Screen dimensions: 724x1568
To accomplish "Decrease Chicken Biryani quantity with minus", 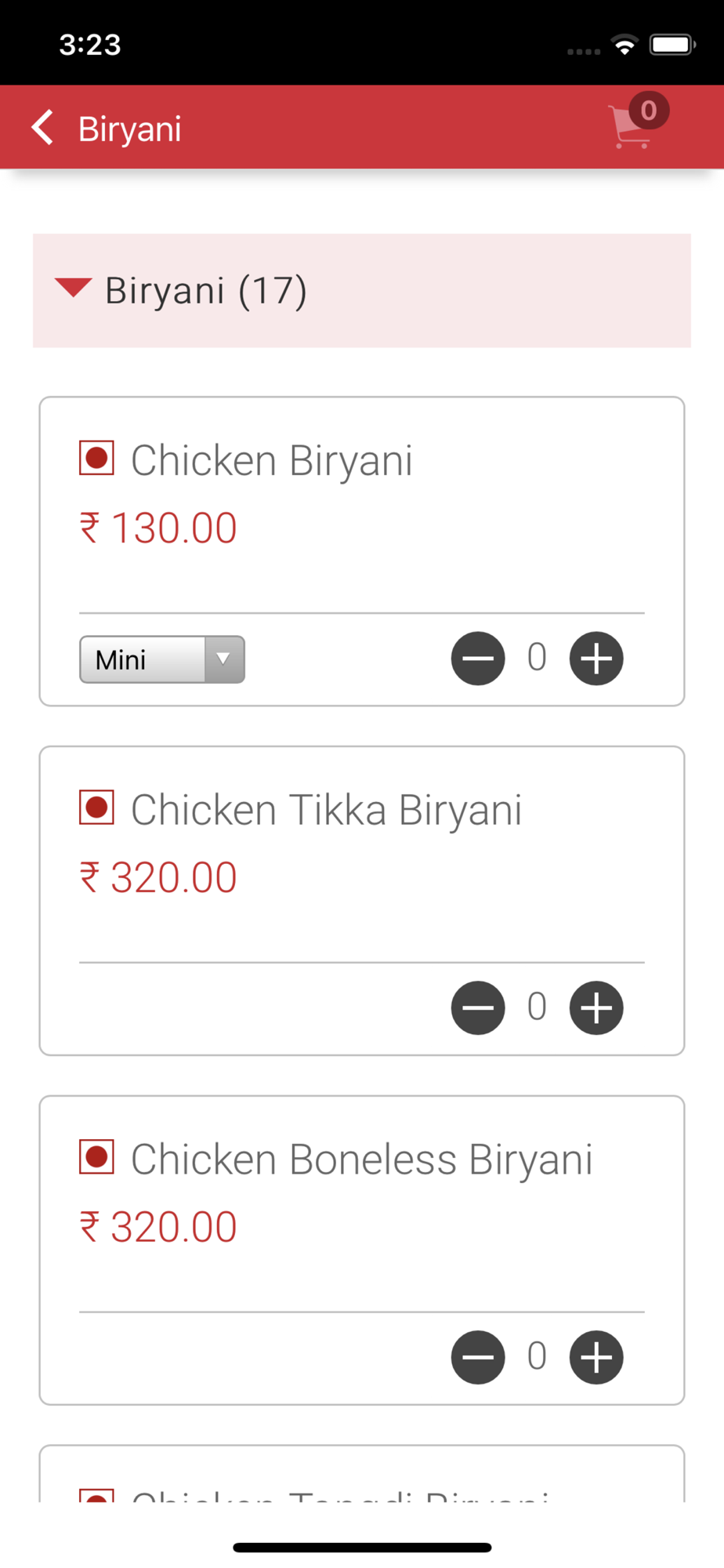I will coord(478,658).
